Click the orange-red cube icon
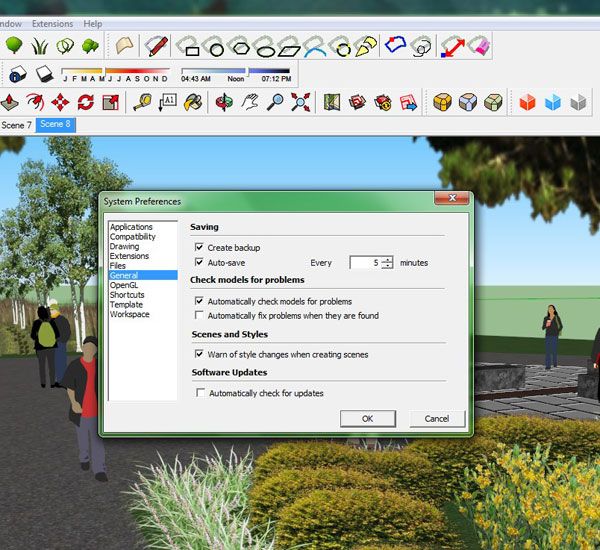This screenshot has width=600, height=550. (x=526, y=102)
